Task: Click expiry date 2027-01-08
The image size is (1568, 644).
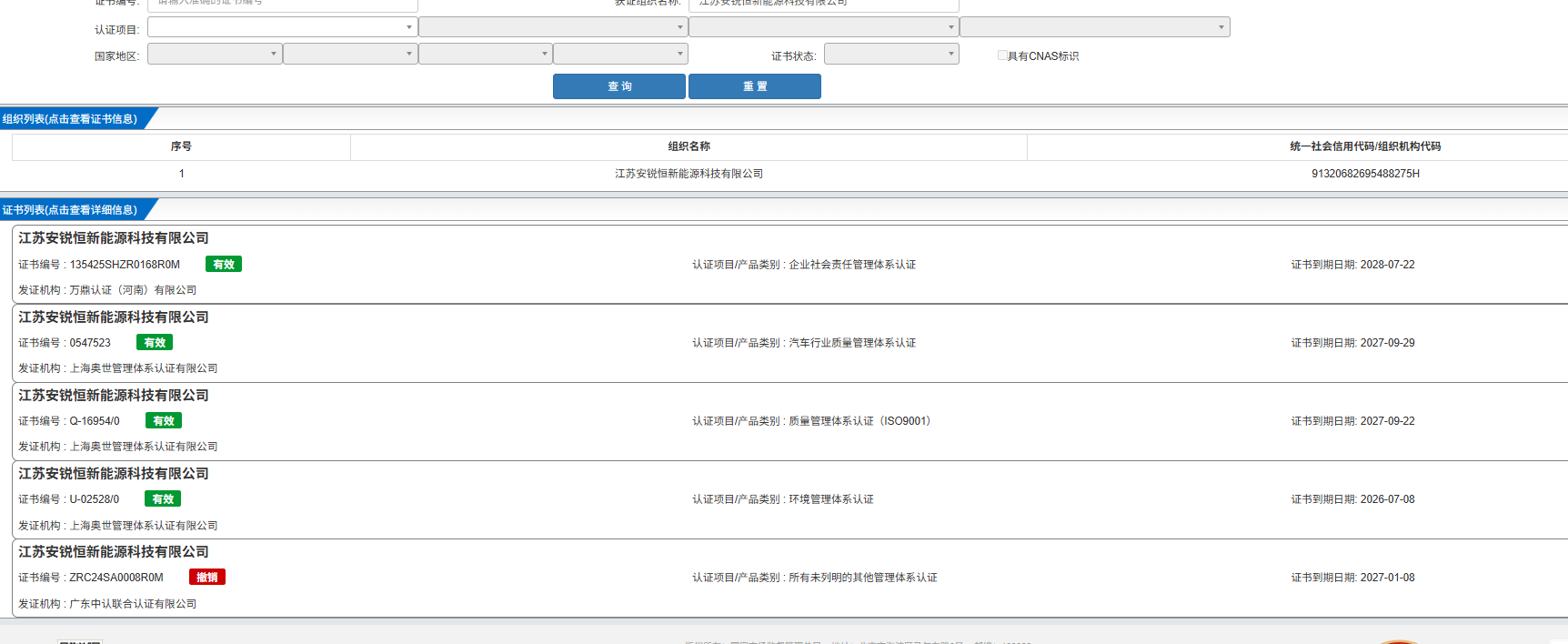Action: [1387, 578]
